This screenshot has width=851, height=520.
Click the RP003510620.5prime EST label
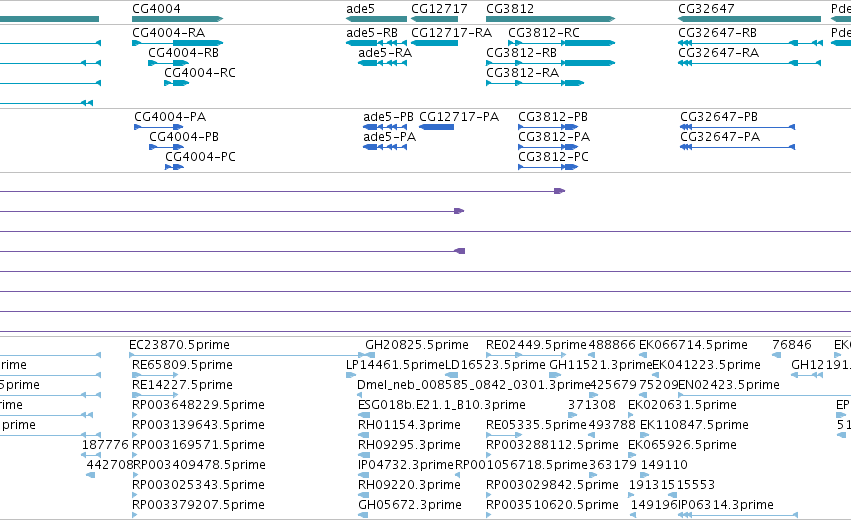(552, 505)
